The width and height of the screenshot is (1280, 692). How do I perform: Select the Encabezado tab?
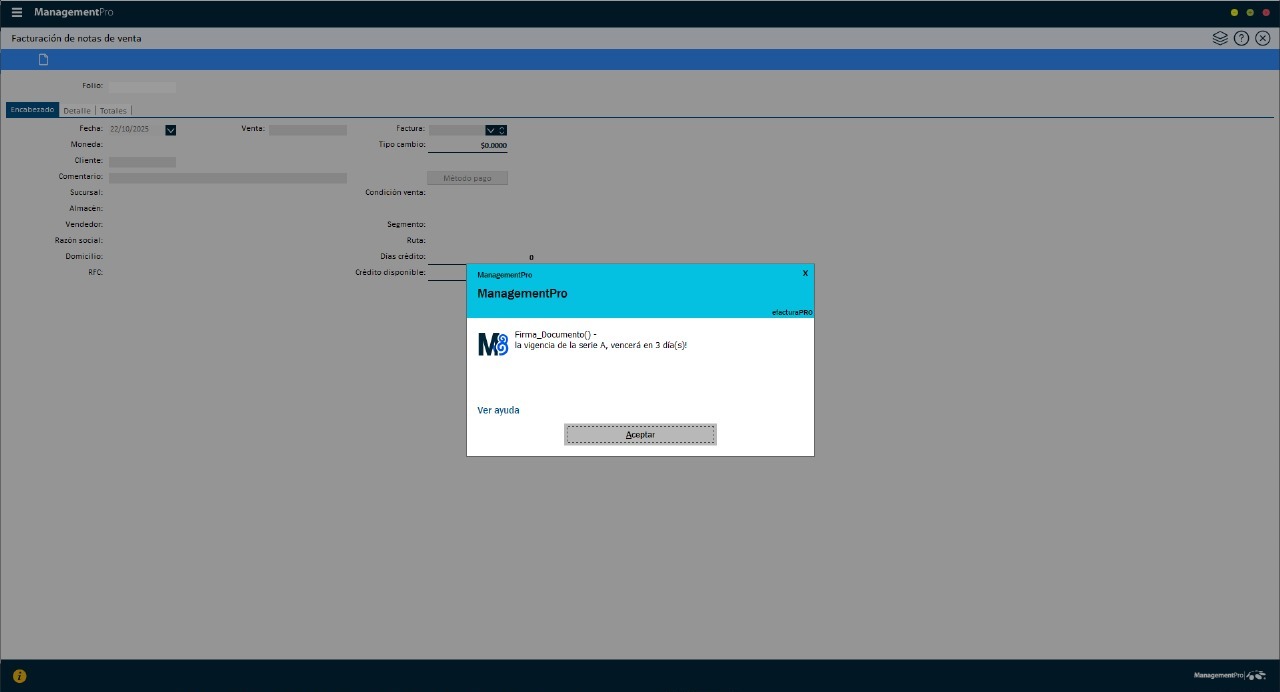(x=32, y=110)
